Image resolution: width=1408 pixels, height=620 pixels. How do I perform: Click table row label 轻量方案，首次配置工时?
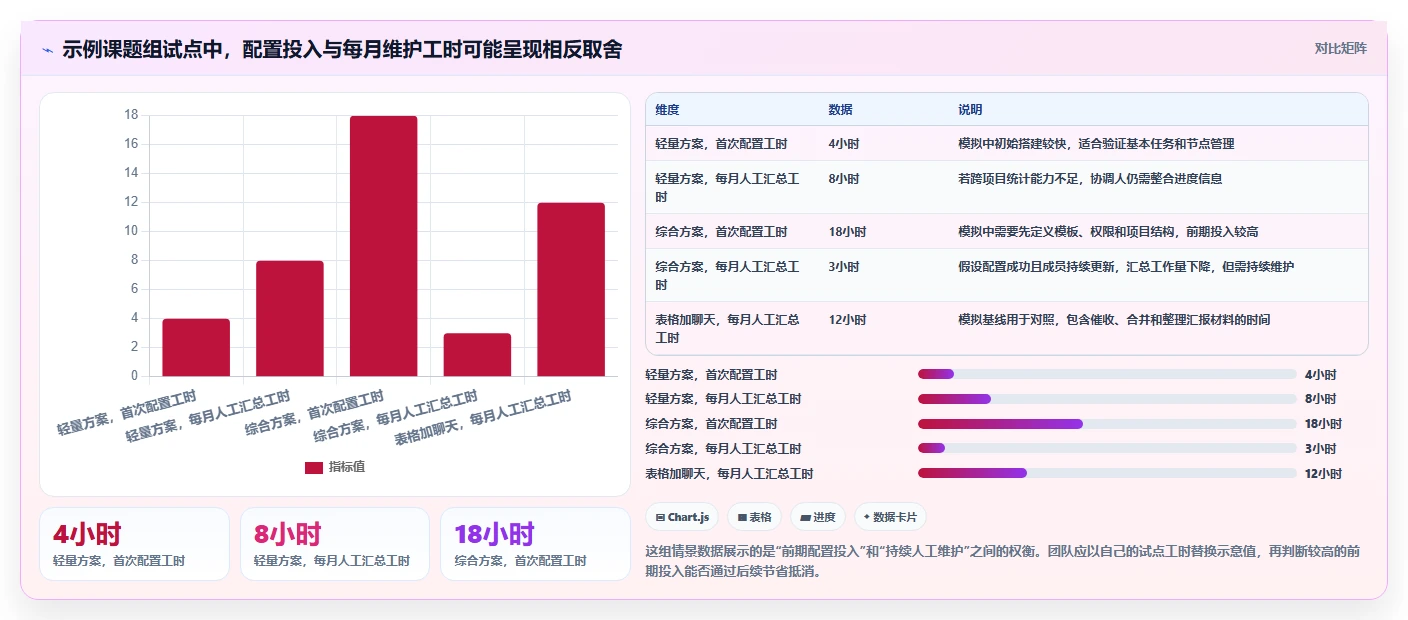(x=721, y=144)
